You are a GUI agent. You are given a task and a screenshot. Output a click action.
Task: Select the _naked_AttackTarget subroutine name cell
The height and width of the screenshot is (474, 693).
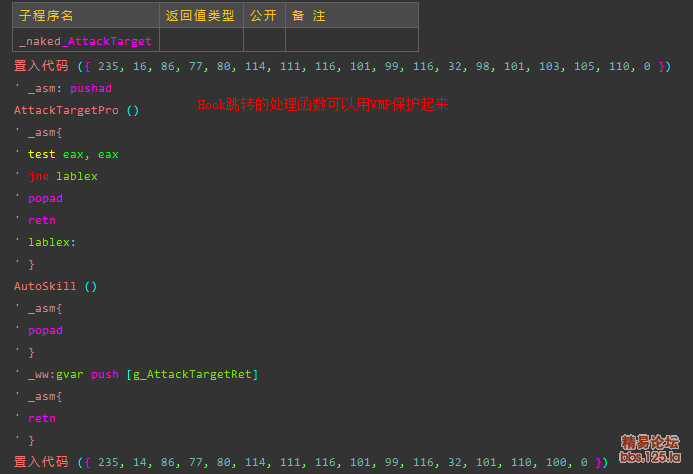[86, 40]
